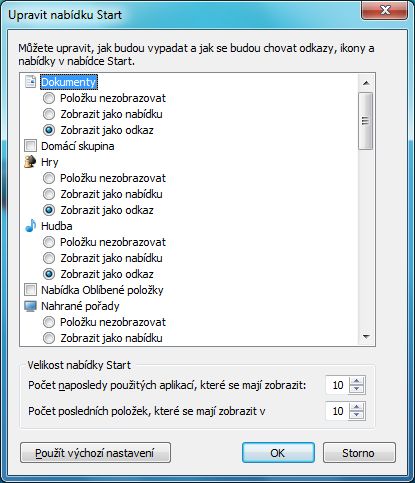Viewport: 415px width, 483px height.
Task: Increase the recently used apps count
Action: click(x=357, y=381)
